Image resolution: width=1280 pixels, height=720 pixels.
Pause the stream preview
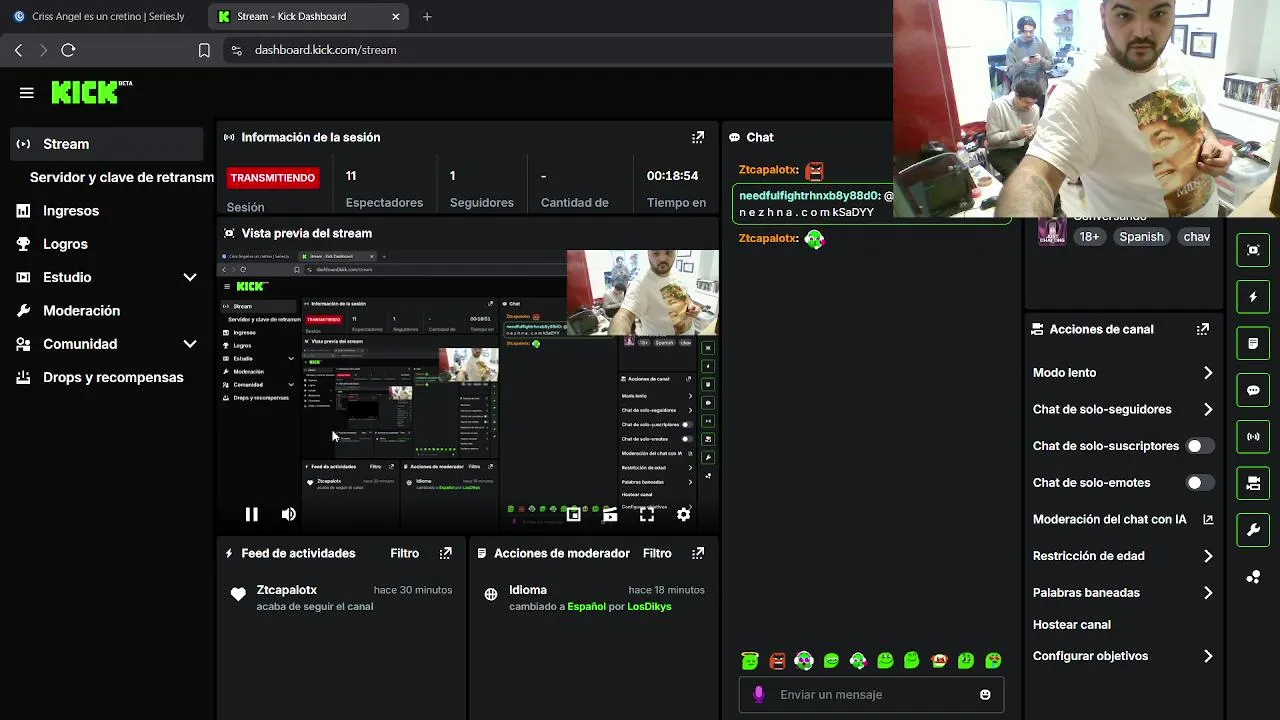point(251,514)
